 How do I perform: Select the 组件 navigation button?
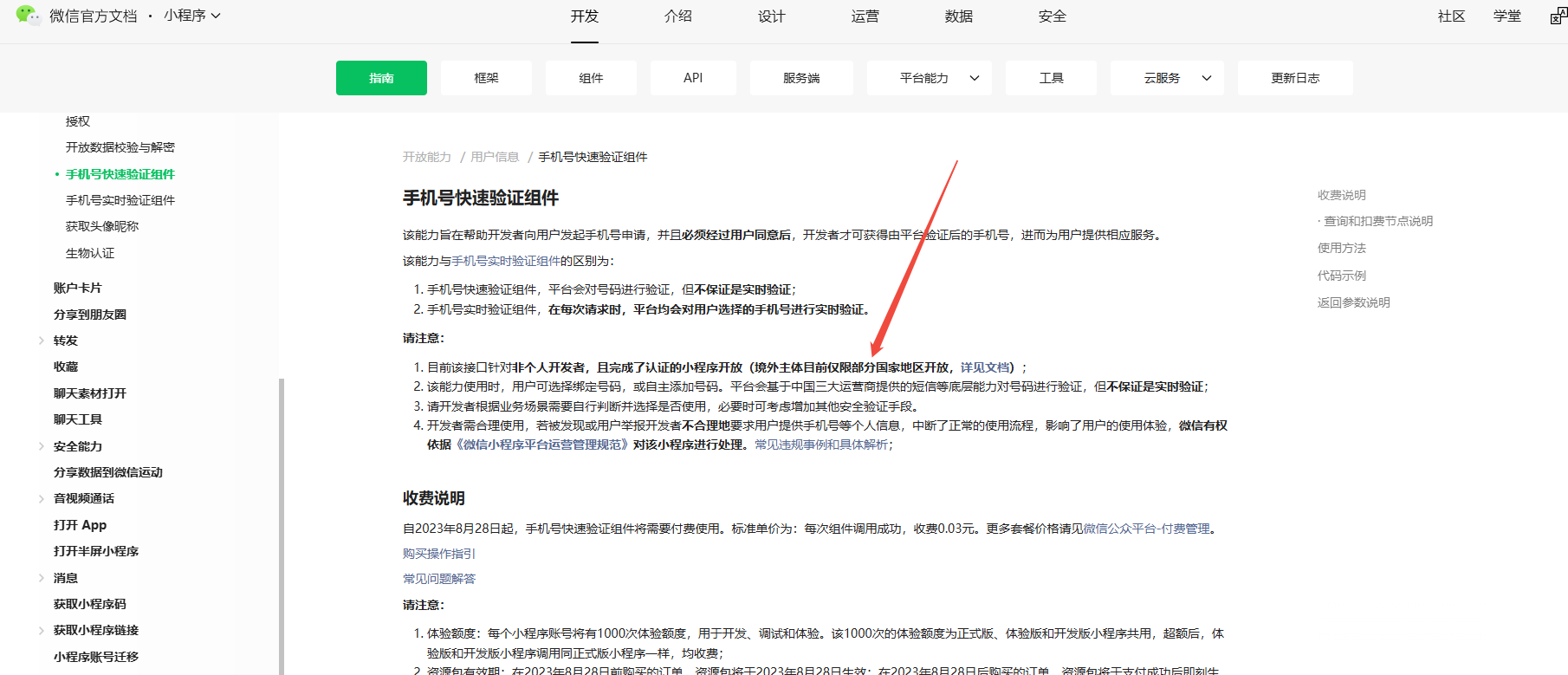point(591,78)
